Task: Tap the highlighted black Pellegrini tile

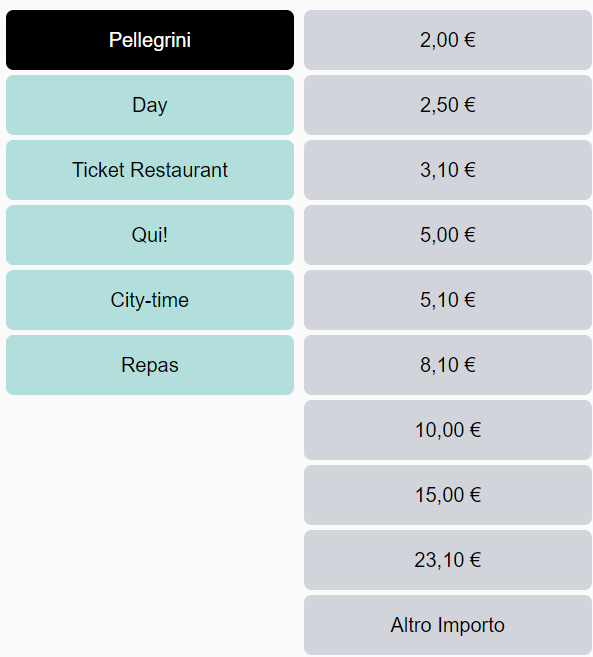Action: [x=150, y=40]
